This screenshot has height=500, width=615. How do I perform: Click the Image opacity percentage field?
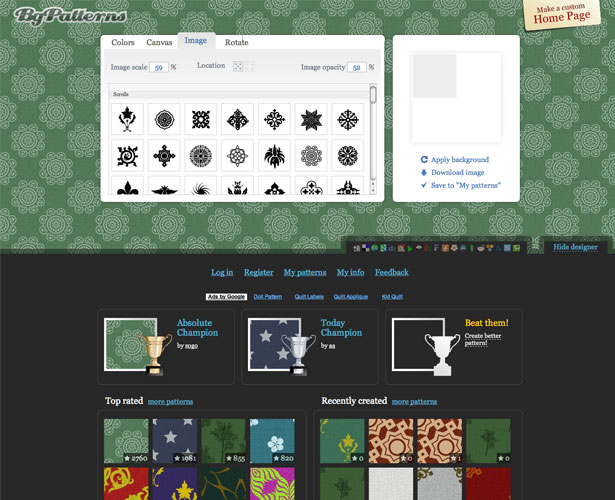(357, 67)
